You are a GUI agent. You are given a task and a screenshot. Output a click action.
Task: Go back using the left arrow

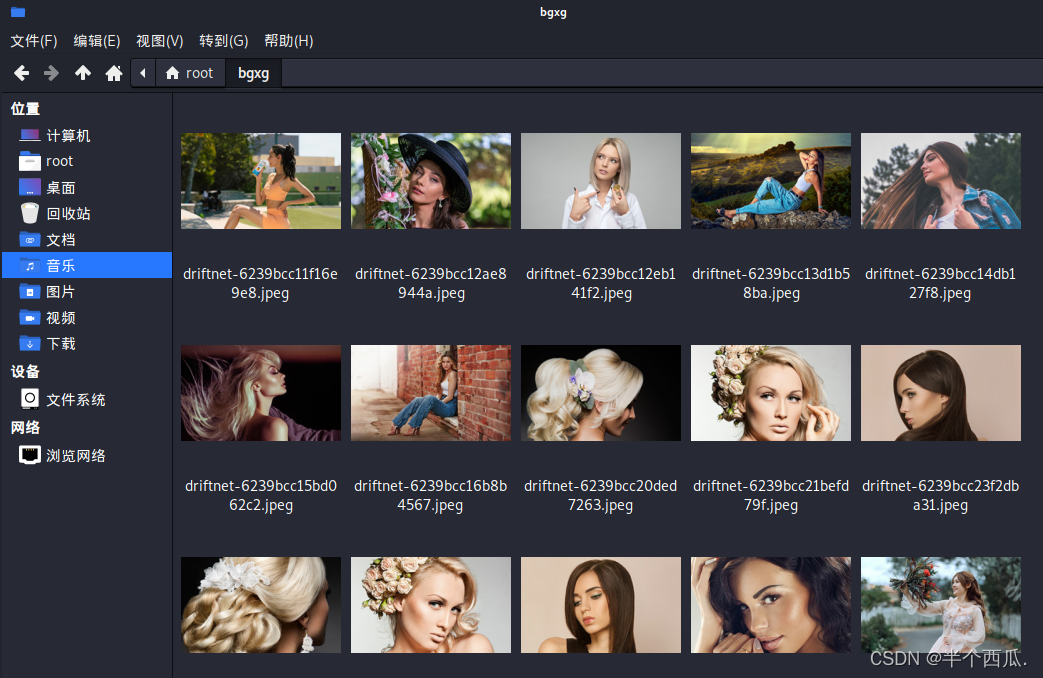pos(21,73)
